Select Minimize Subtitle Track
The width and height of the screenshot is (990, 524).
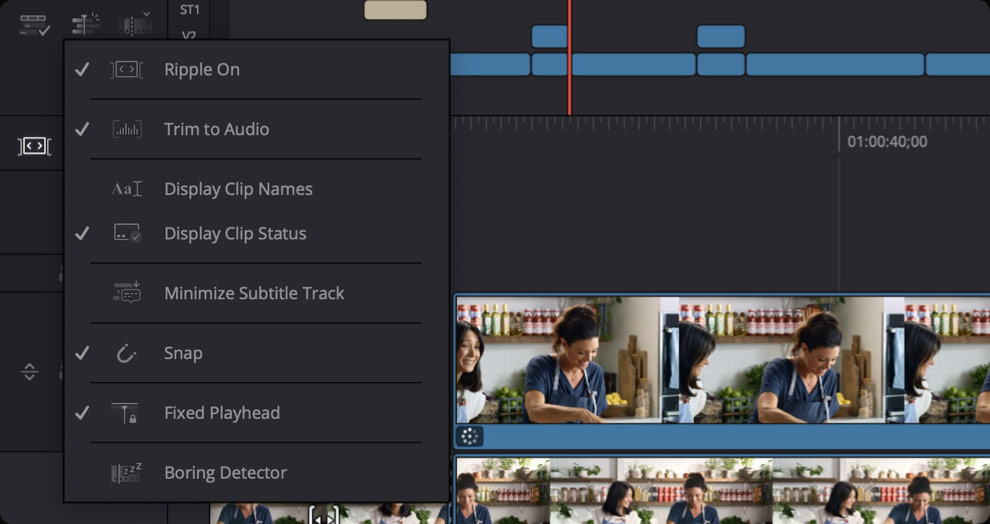click(x=254, y=293)
